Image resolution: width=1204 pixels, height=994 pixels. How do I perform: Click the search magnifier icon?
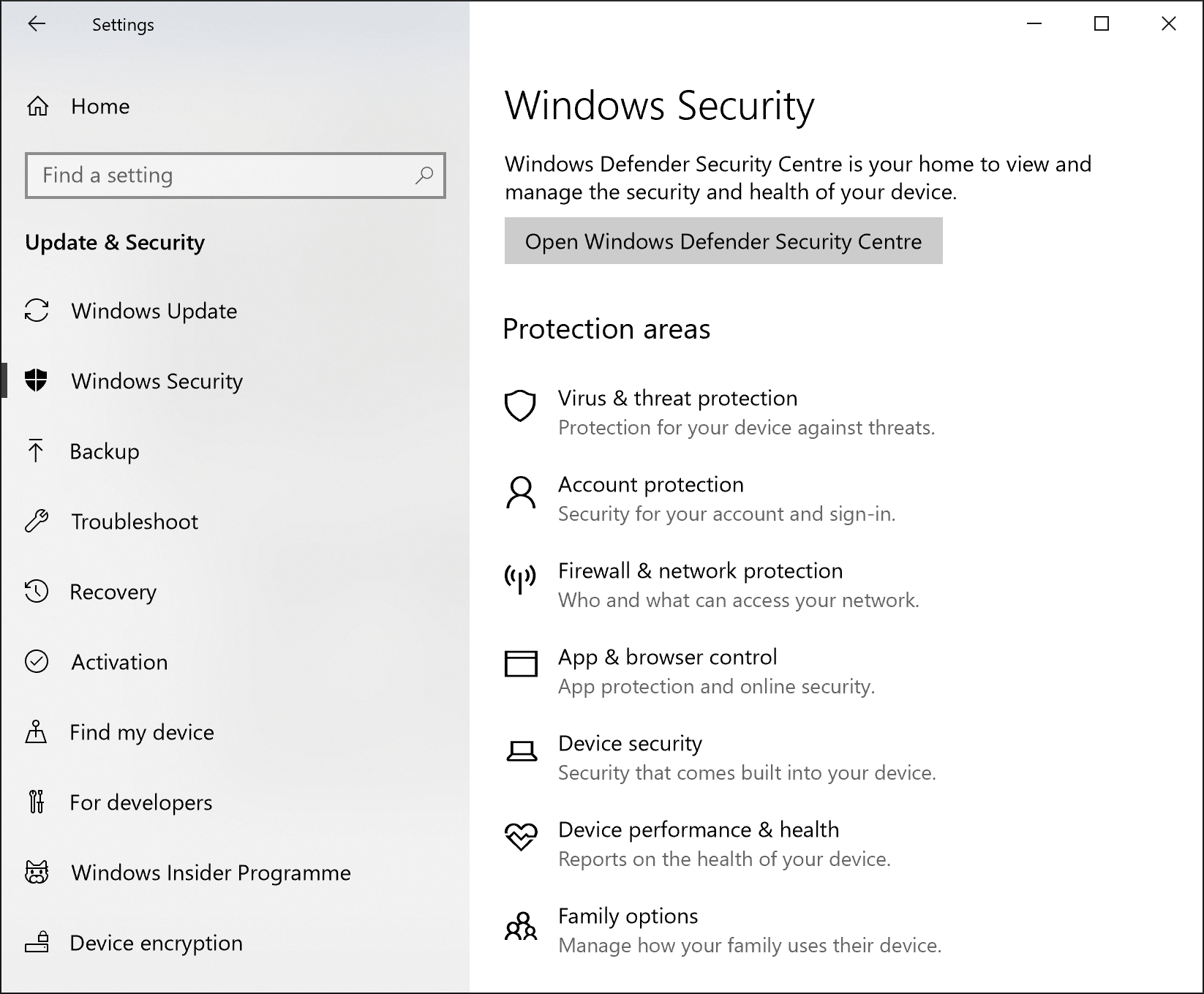click(x=424, y=176)
